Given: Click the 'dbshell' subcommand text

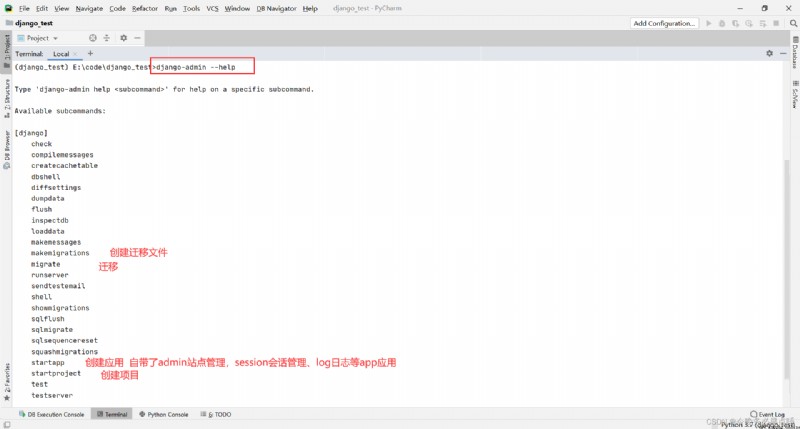Looking at the screenshot, I should pyautogui.click(x=45, y=176).
